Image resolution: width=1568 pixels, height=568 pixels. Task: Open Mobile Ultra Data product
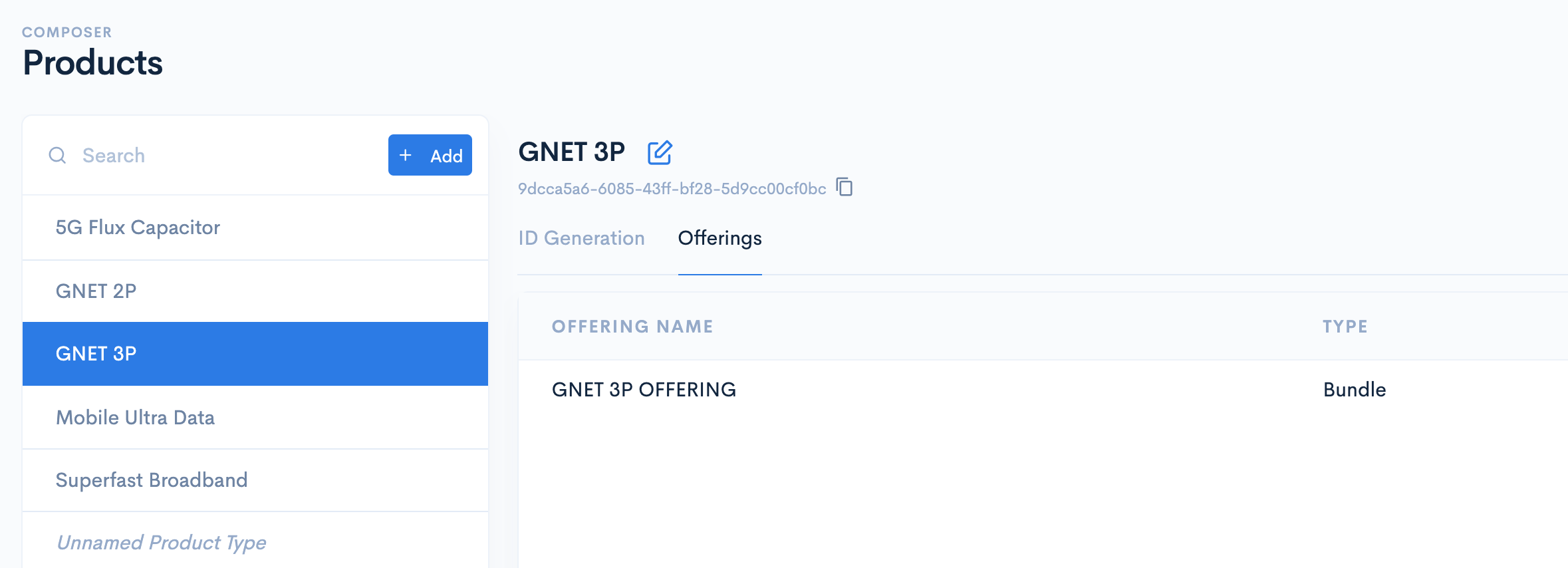tap(255, 418)
